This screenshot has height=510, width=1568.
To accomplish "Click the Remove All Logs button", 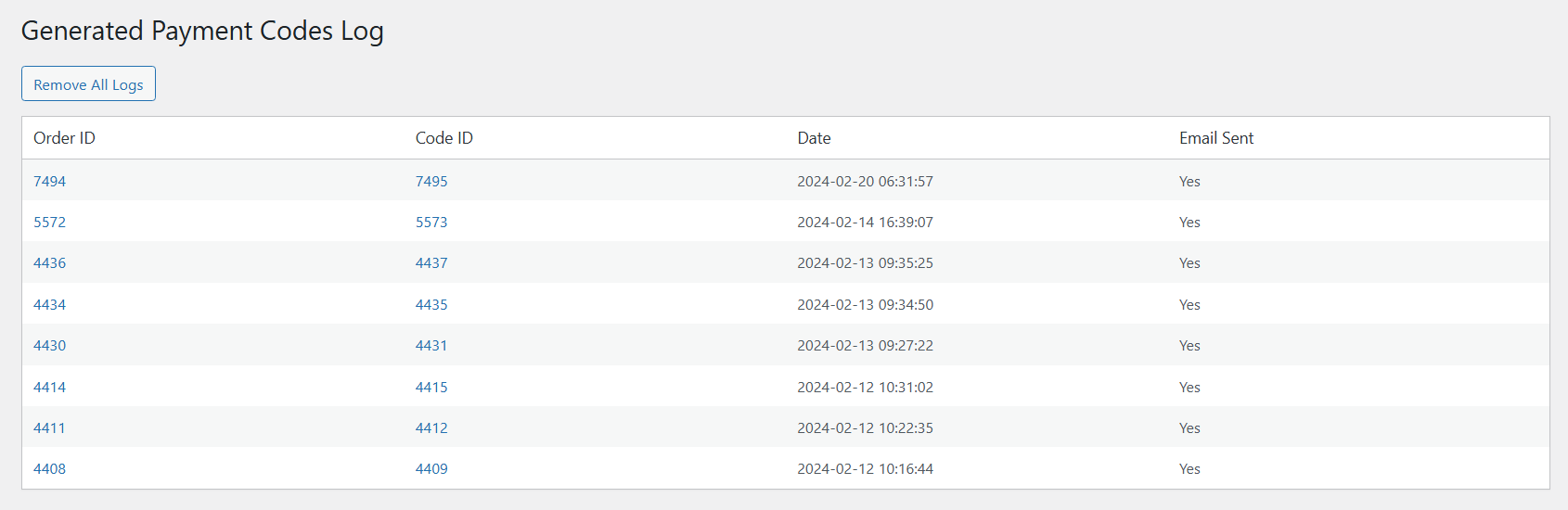I will pos(88,84).
